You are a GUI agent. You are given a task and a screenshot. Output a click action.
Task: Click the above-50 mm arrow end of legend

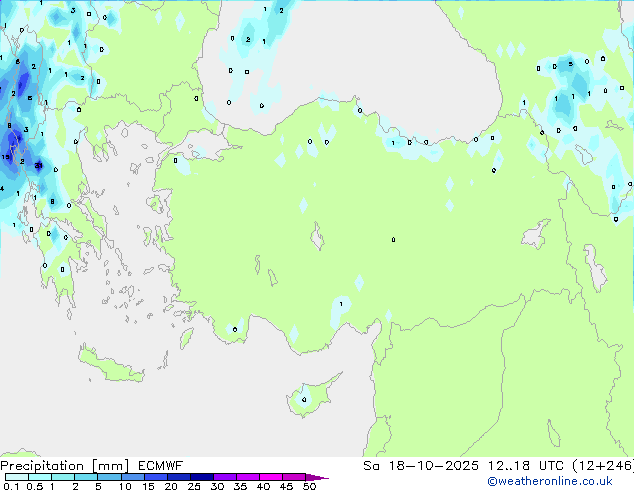(317, 477)
